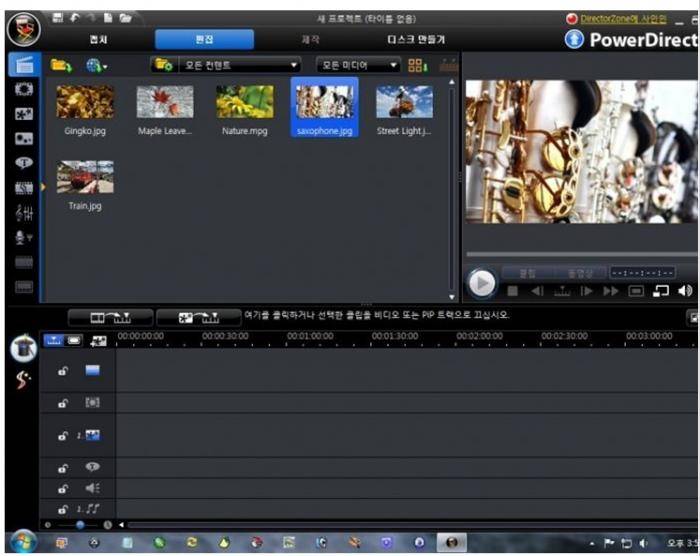Expand the download media globe dropdown

click(x=97, y=65)
